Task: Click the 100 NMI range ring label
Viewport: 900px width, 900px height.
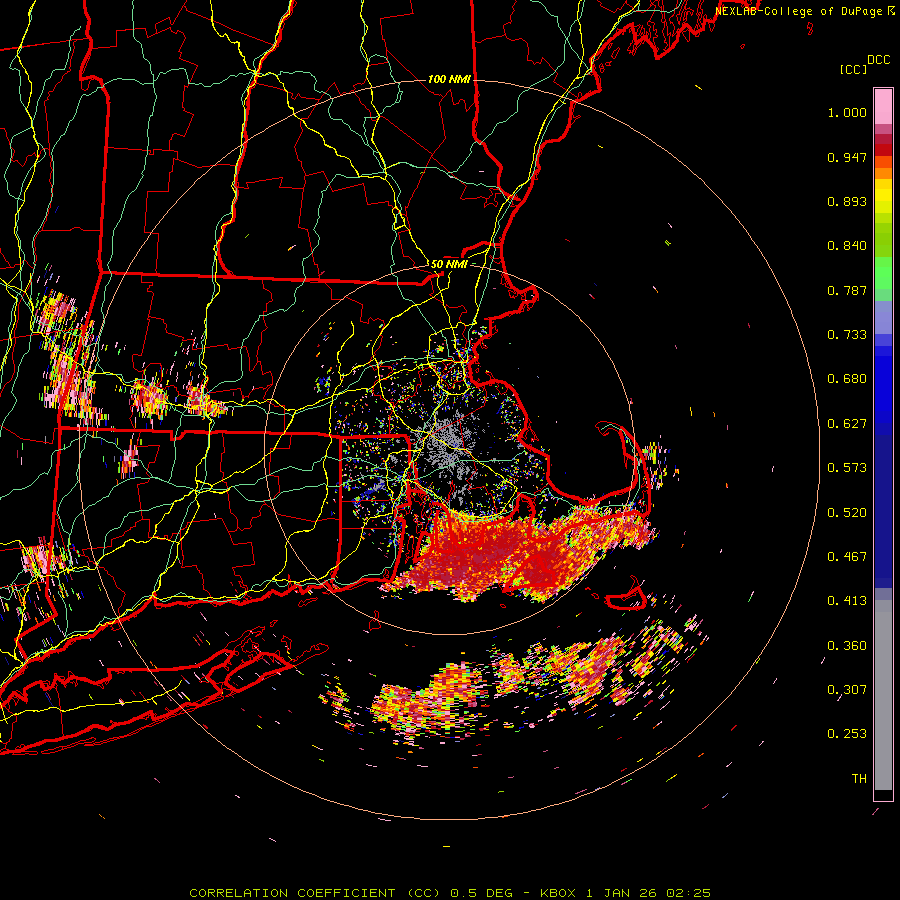Action: [449, 79]
